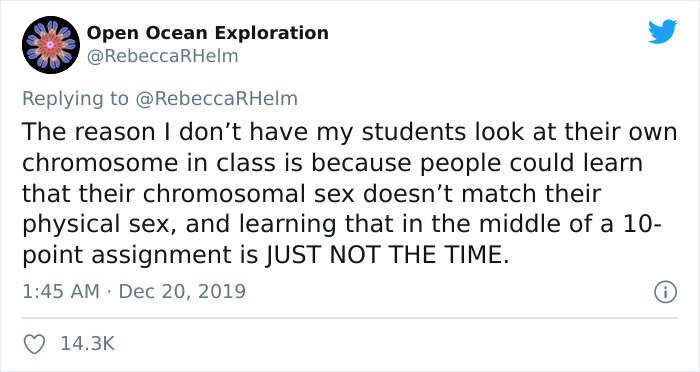Select the words JUST NOT THE TIME
The height and width of the screenshot is (372, 700).
click(387, 255)
